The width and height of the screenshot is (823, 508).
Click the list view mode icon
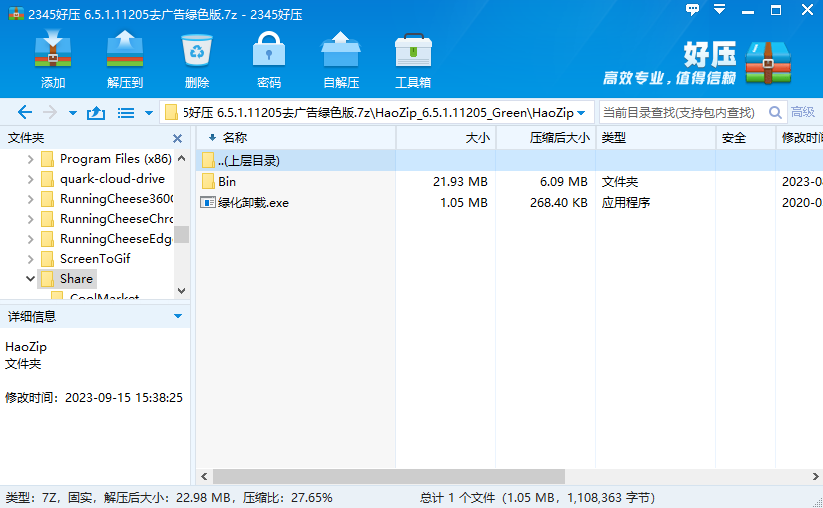(x=126, y=113)
